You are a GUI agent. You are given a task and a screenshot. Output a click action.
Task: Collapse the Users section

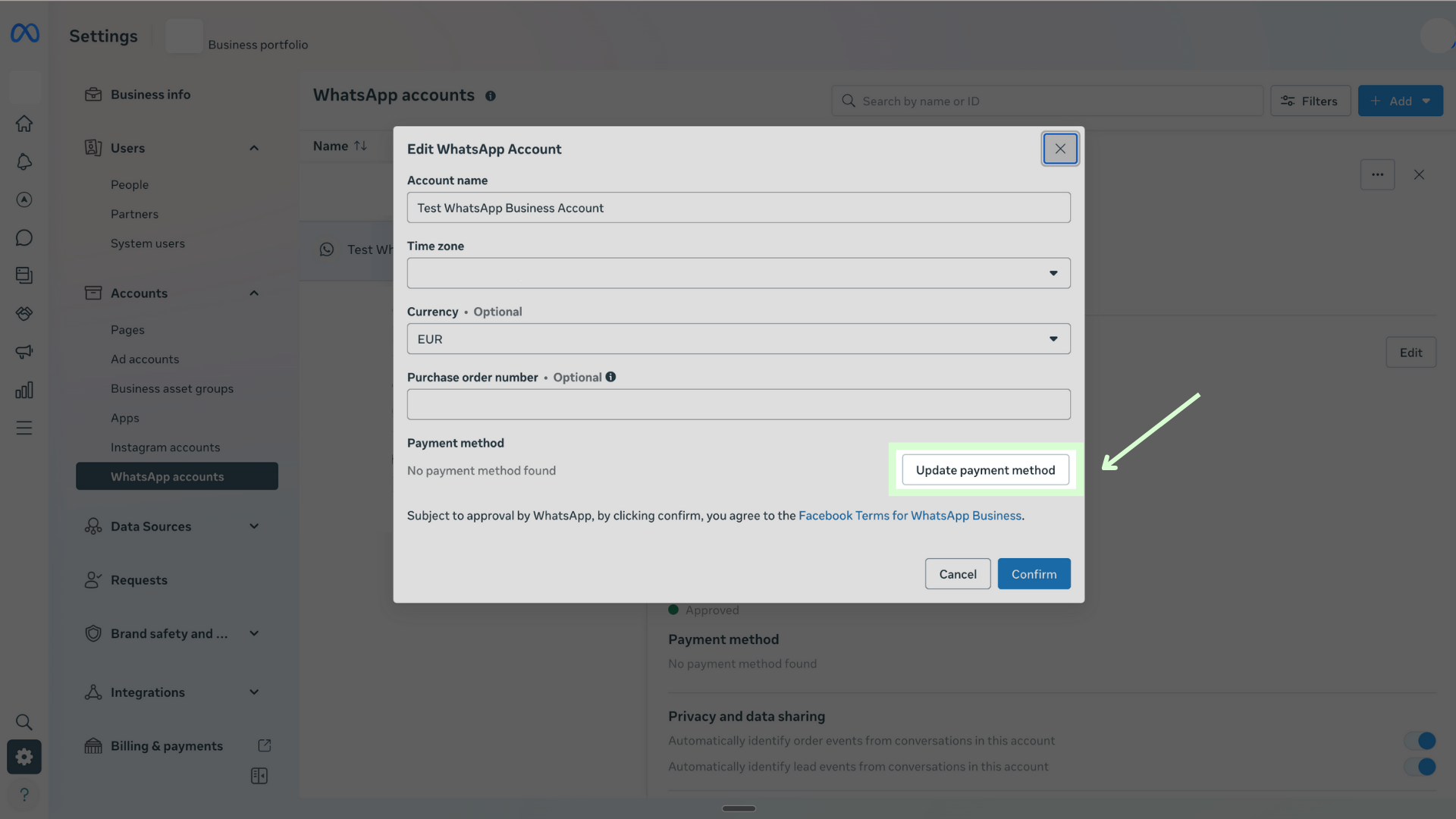[x=254, y=148]
